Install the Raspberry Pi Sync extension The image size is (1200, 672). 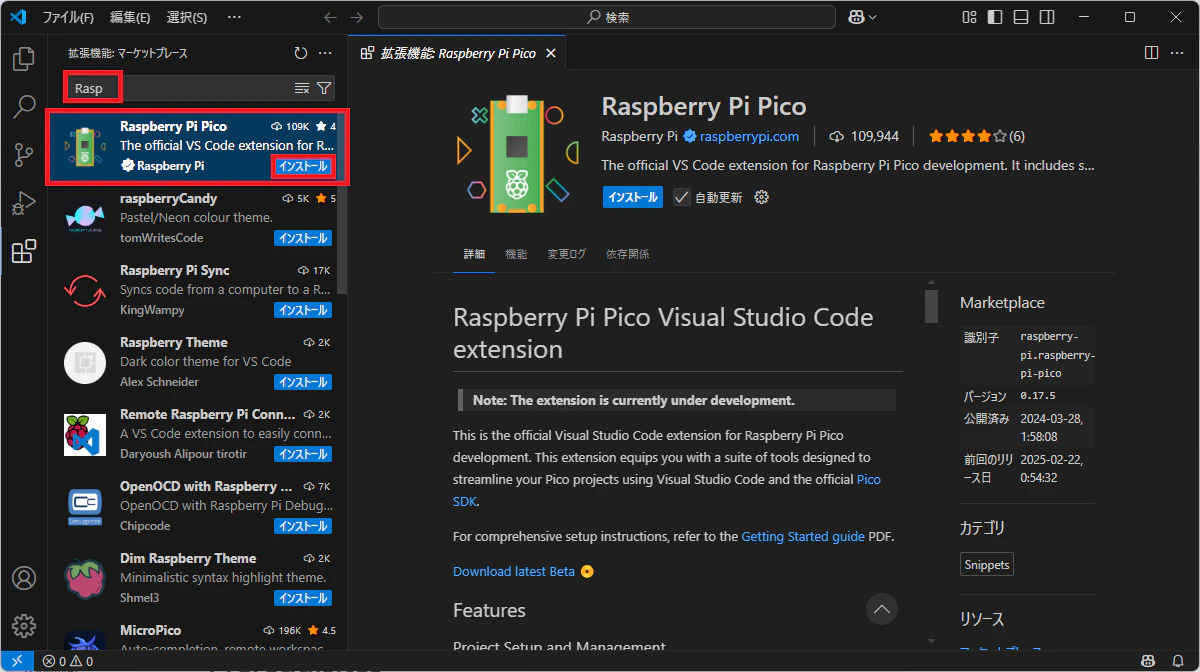point(302,310)
